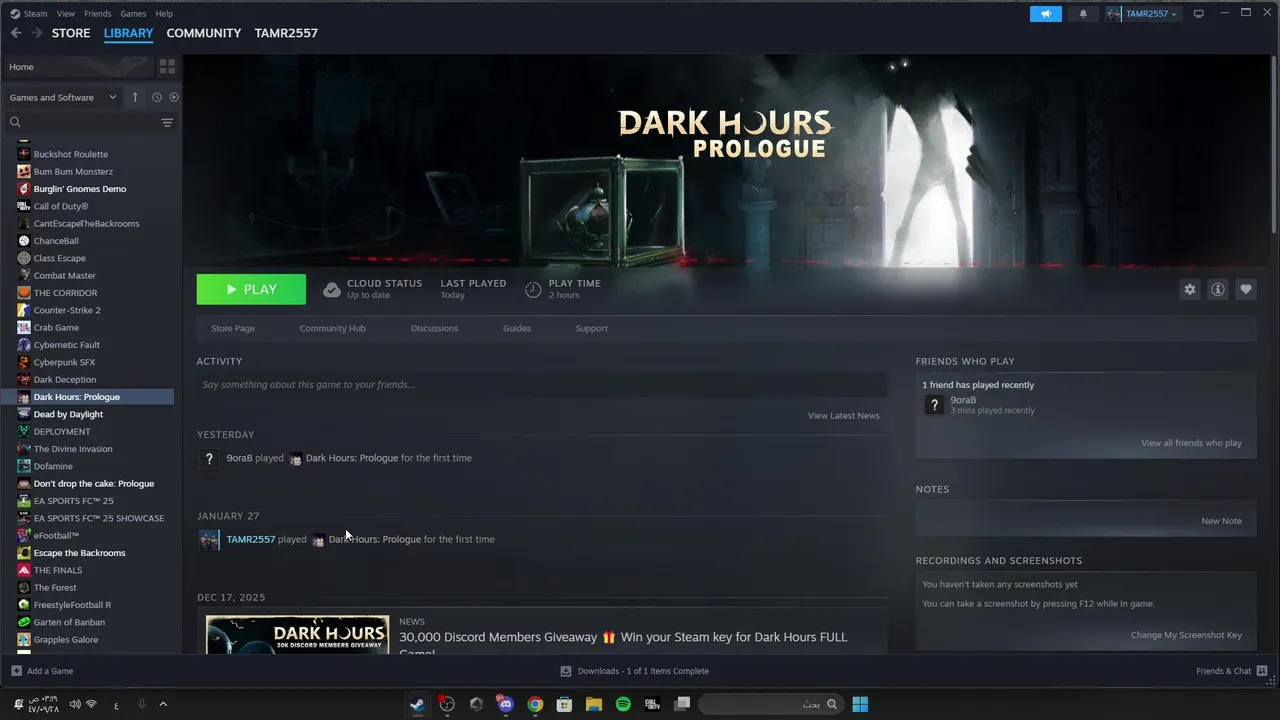Click the library search magnifier

[x=15, y=122]
